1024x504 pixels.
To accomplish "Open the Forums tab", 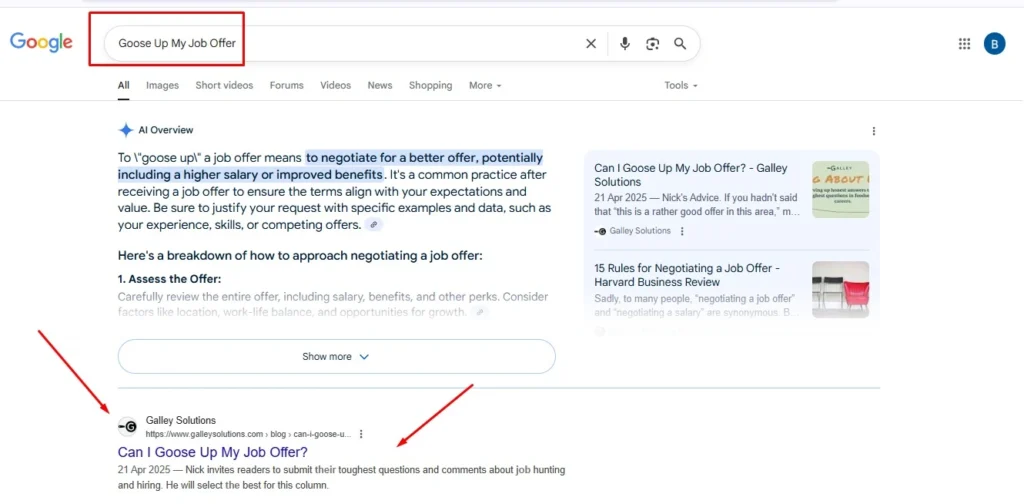I will pos(287,86).
